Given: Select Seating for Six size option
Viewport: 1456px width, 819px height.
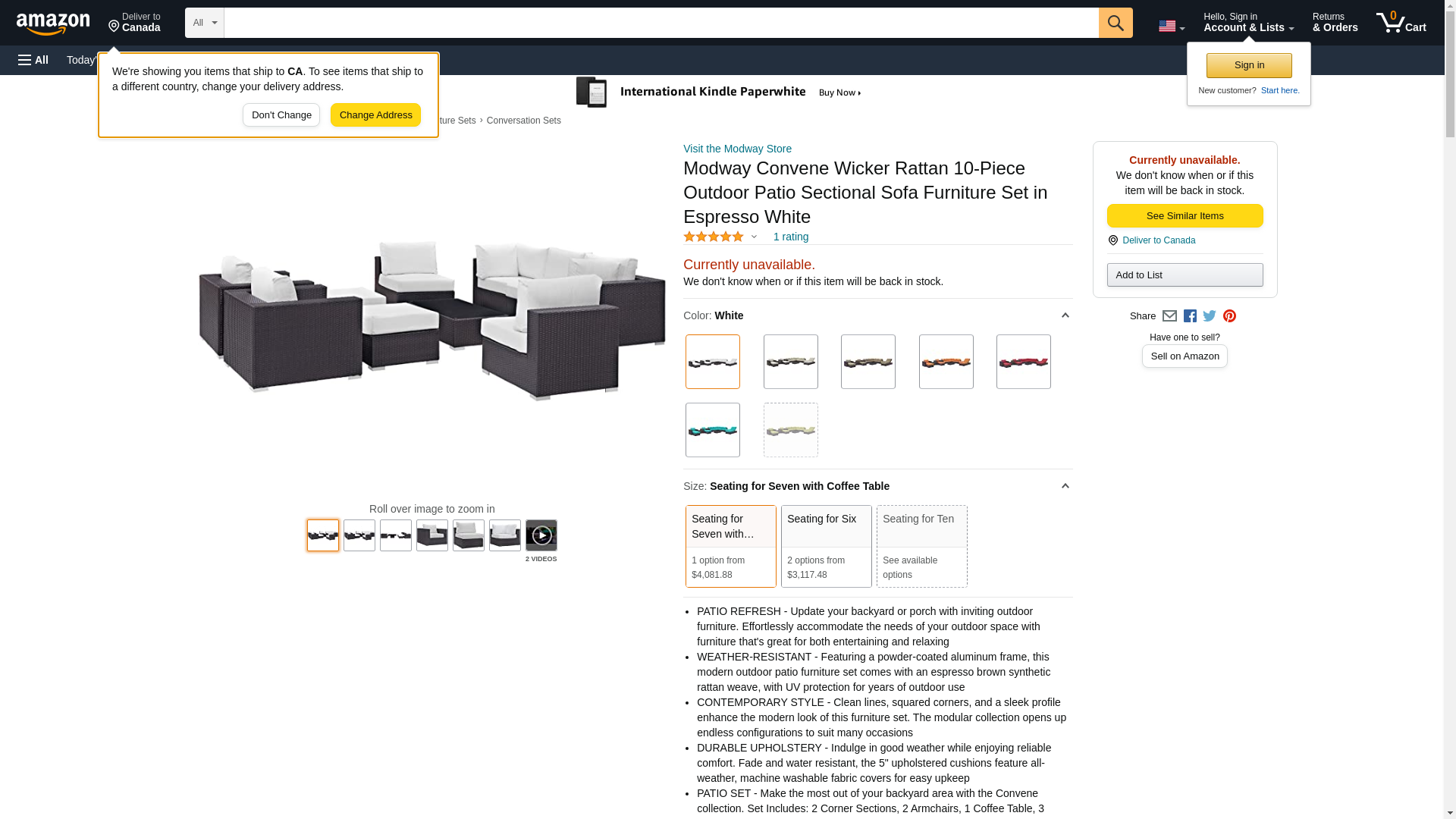Looking at the screenshot, I should click(827, 546).
